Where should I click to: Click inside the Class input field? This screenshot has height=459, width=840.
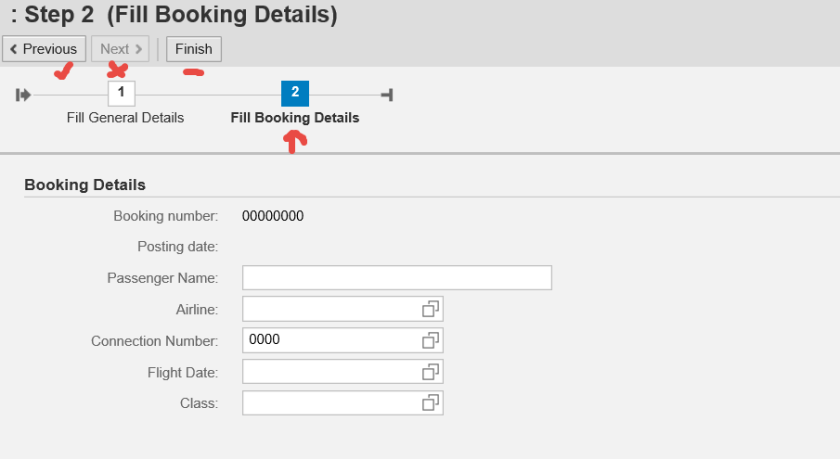(330, 403)
